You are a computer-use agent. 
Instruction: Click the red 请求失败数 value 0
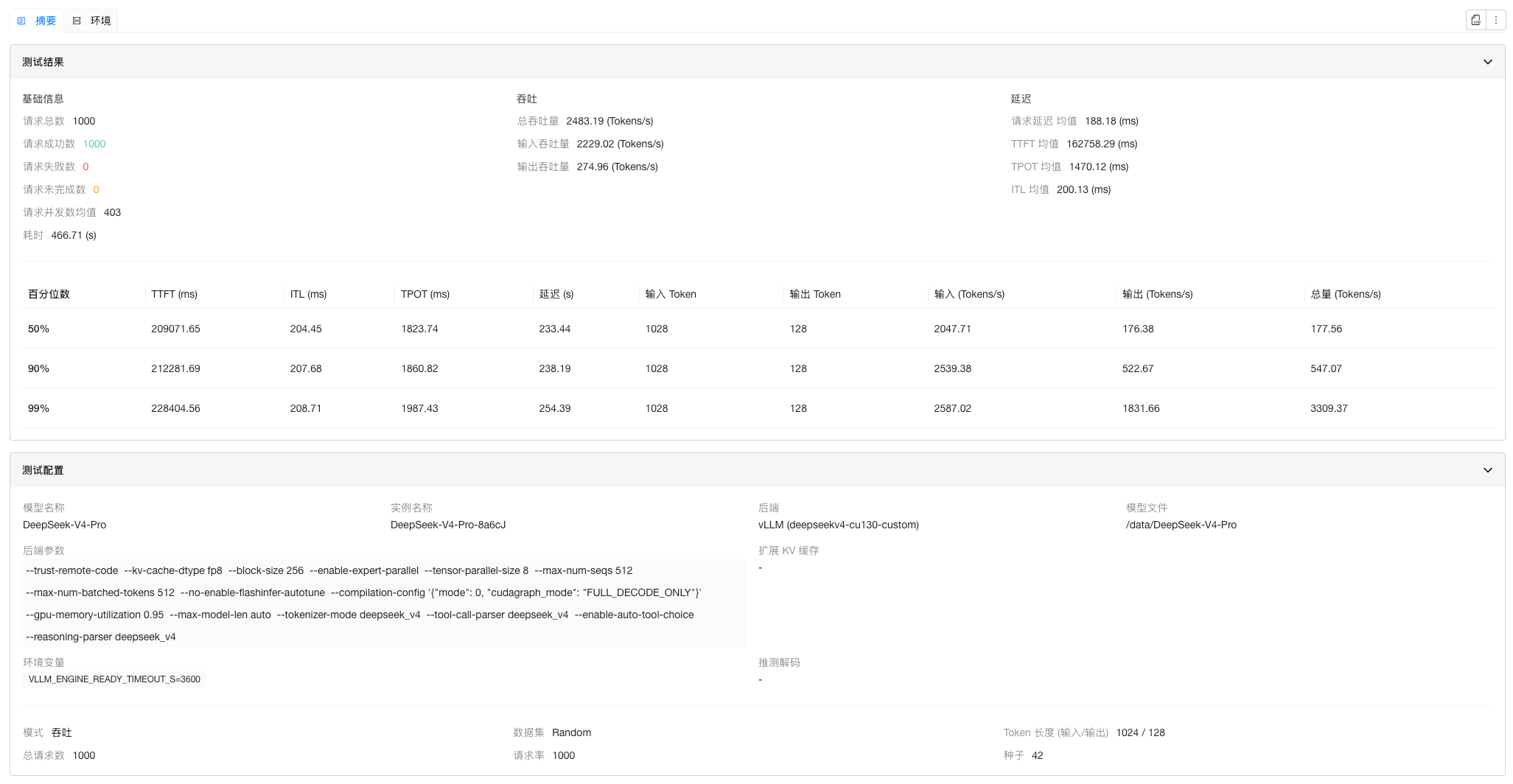pyautogui.click(x=85, y=167)
